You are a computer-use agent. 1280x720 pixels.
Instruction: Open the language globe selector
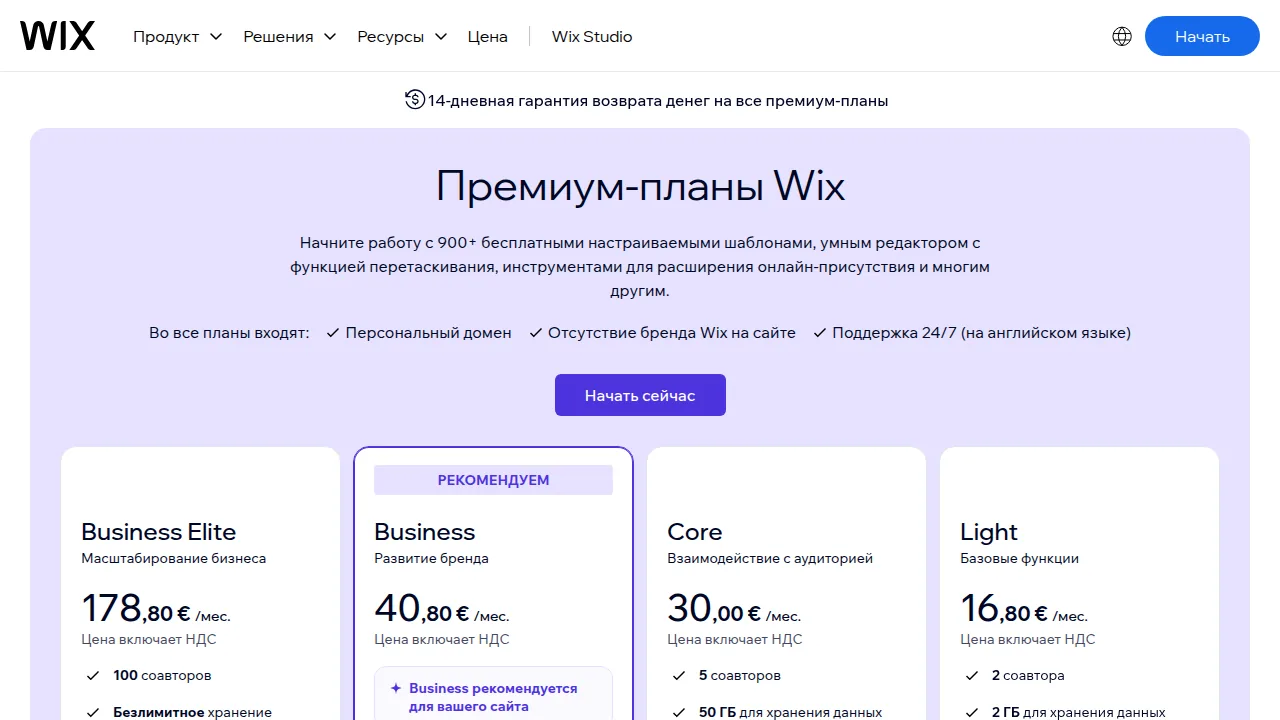1122,36
